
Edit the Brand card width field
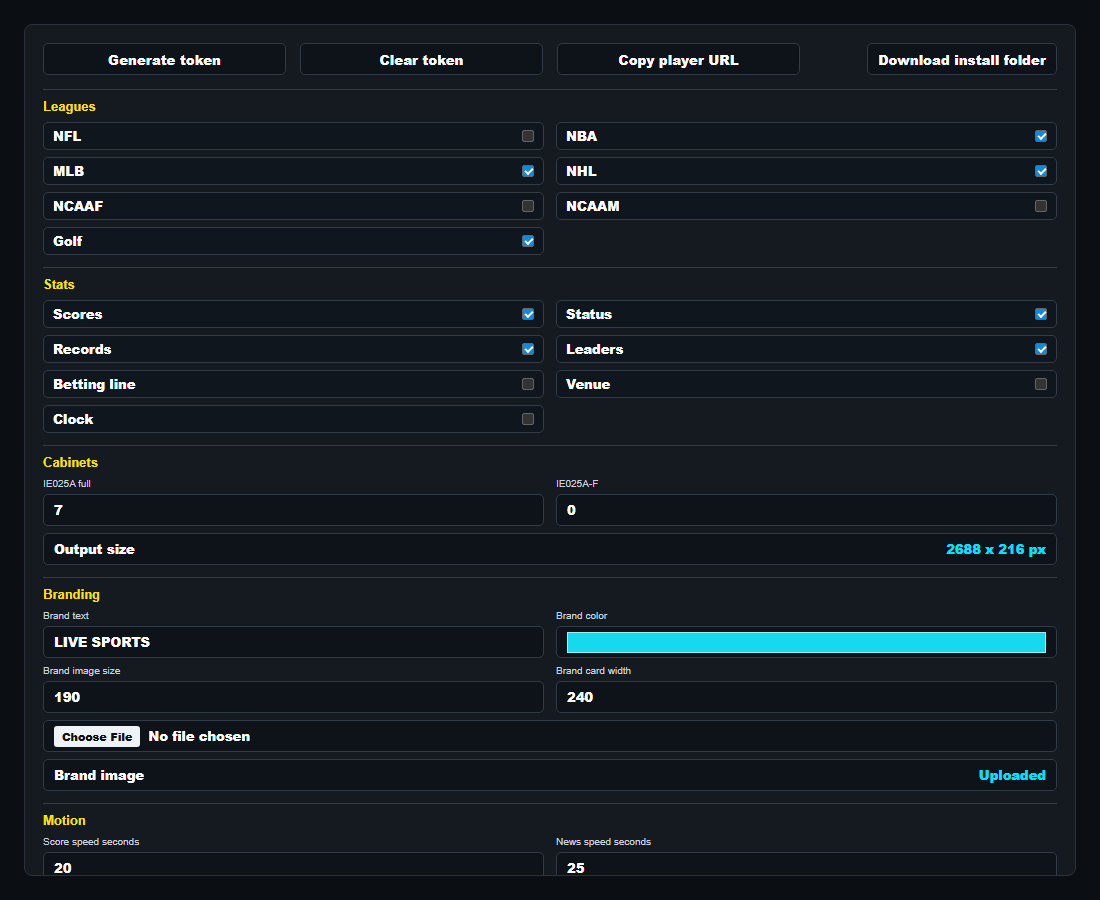tap(806, 697)
